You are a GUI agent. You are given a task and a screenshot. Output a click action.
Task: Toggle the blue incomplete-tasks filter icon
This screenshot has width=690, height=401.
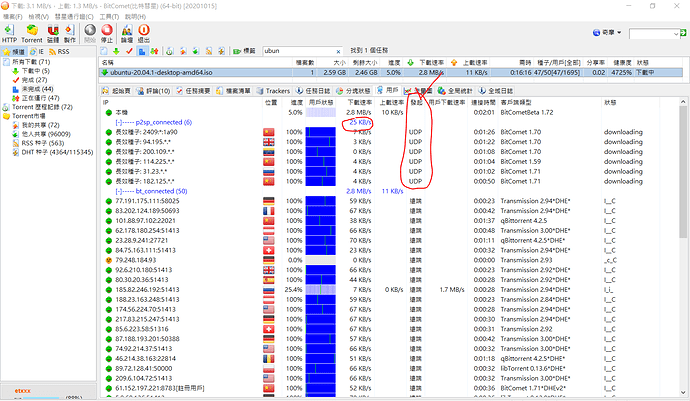(142, 51)
